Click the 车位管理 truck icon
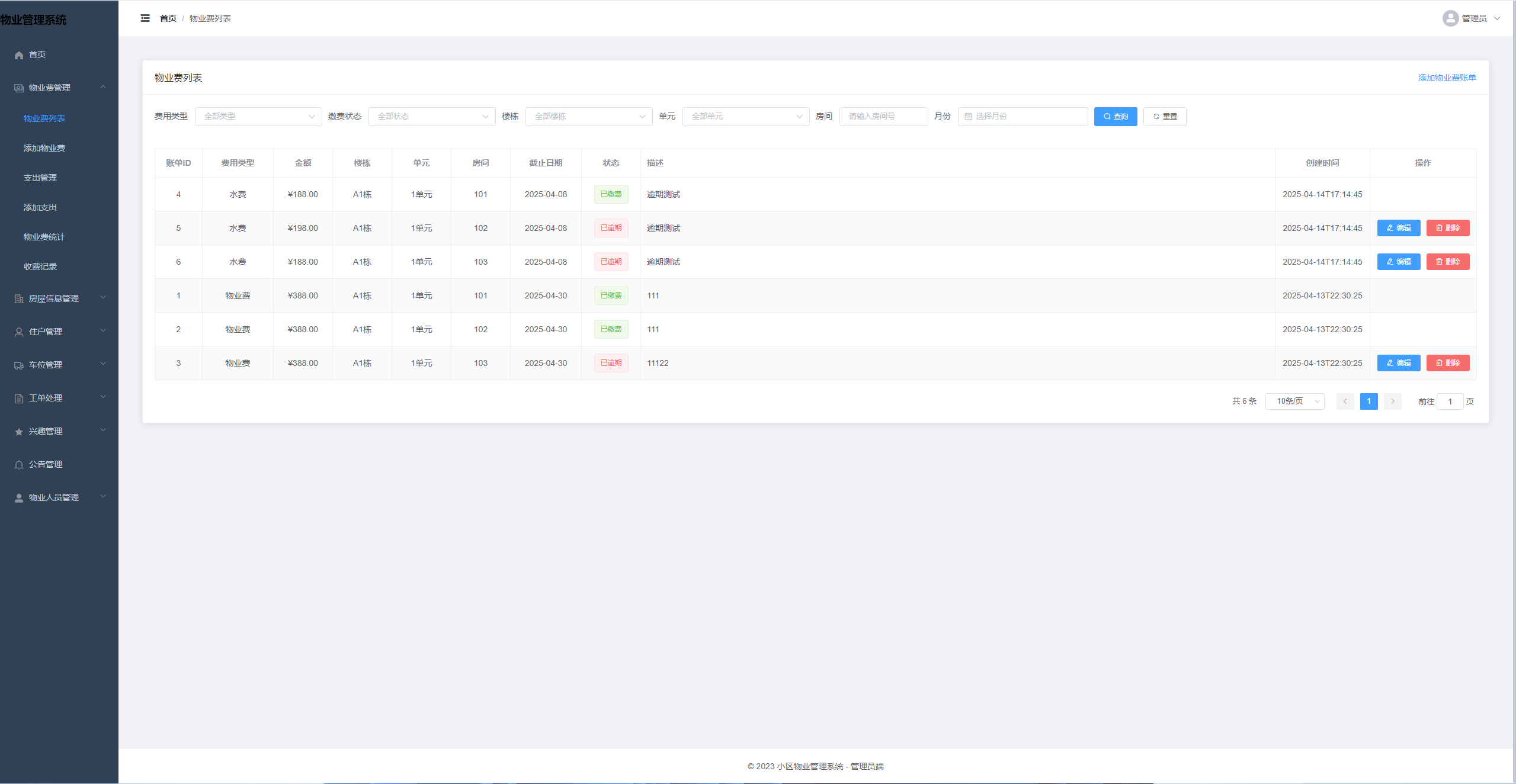This screenshot has height=784, width=1516. click(x=19, y=365)
